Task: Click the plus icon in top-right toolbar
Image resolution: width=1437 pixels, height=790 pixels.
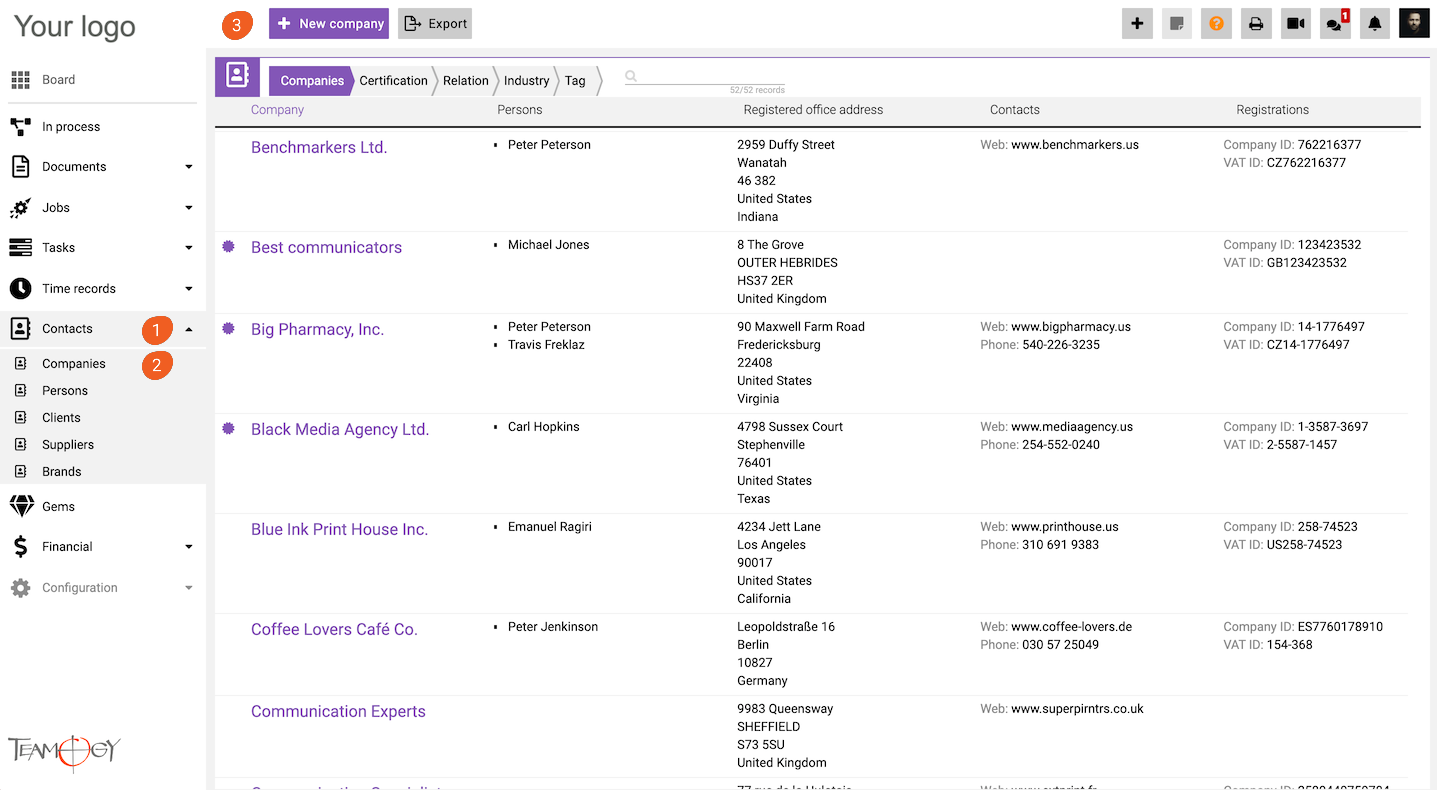Action: coord(1137,24)
